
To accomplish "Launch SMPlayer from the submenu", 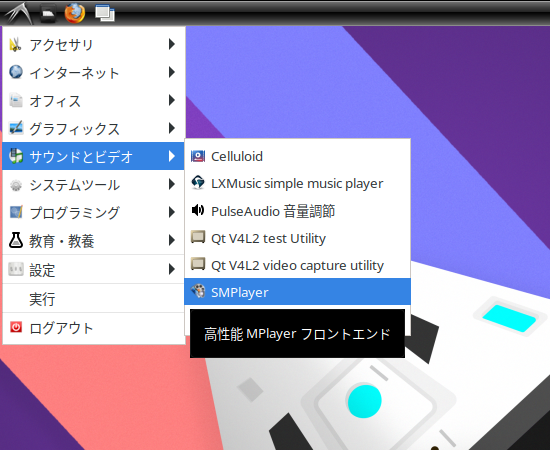I will [297, 291].
